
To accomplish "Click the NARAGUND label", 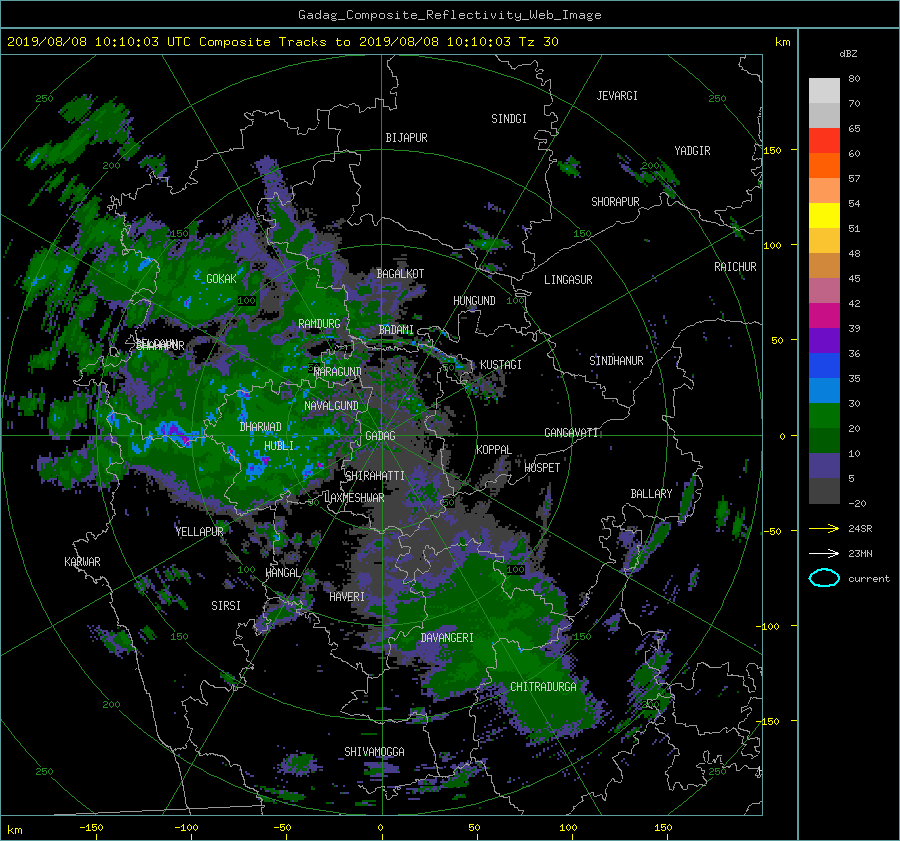I will point(338,372).
